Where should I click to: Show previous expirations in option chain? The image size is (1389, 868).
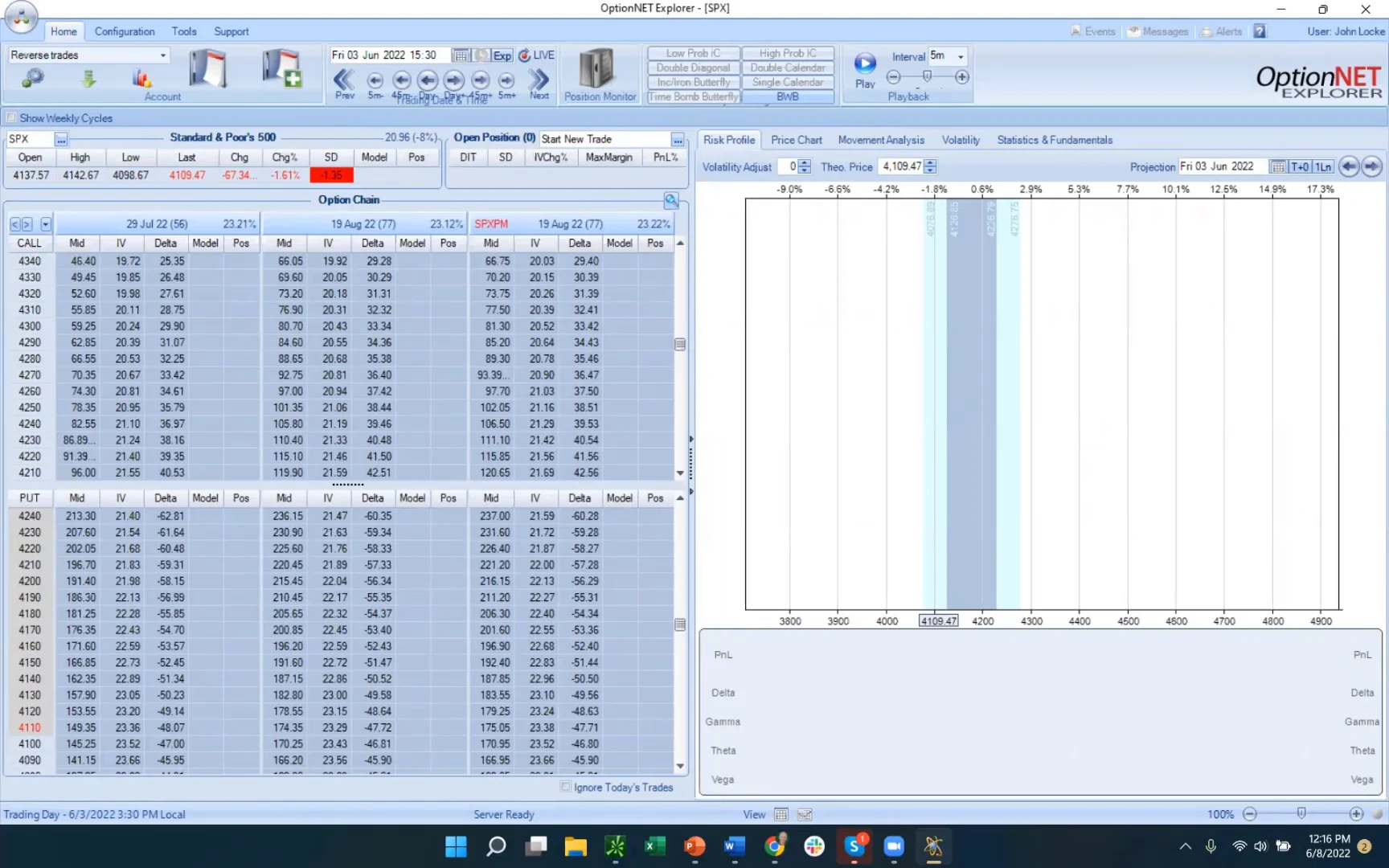[x=14, y=224]
